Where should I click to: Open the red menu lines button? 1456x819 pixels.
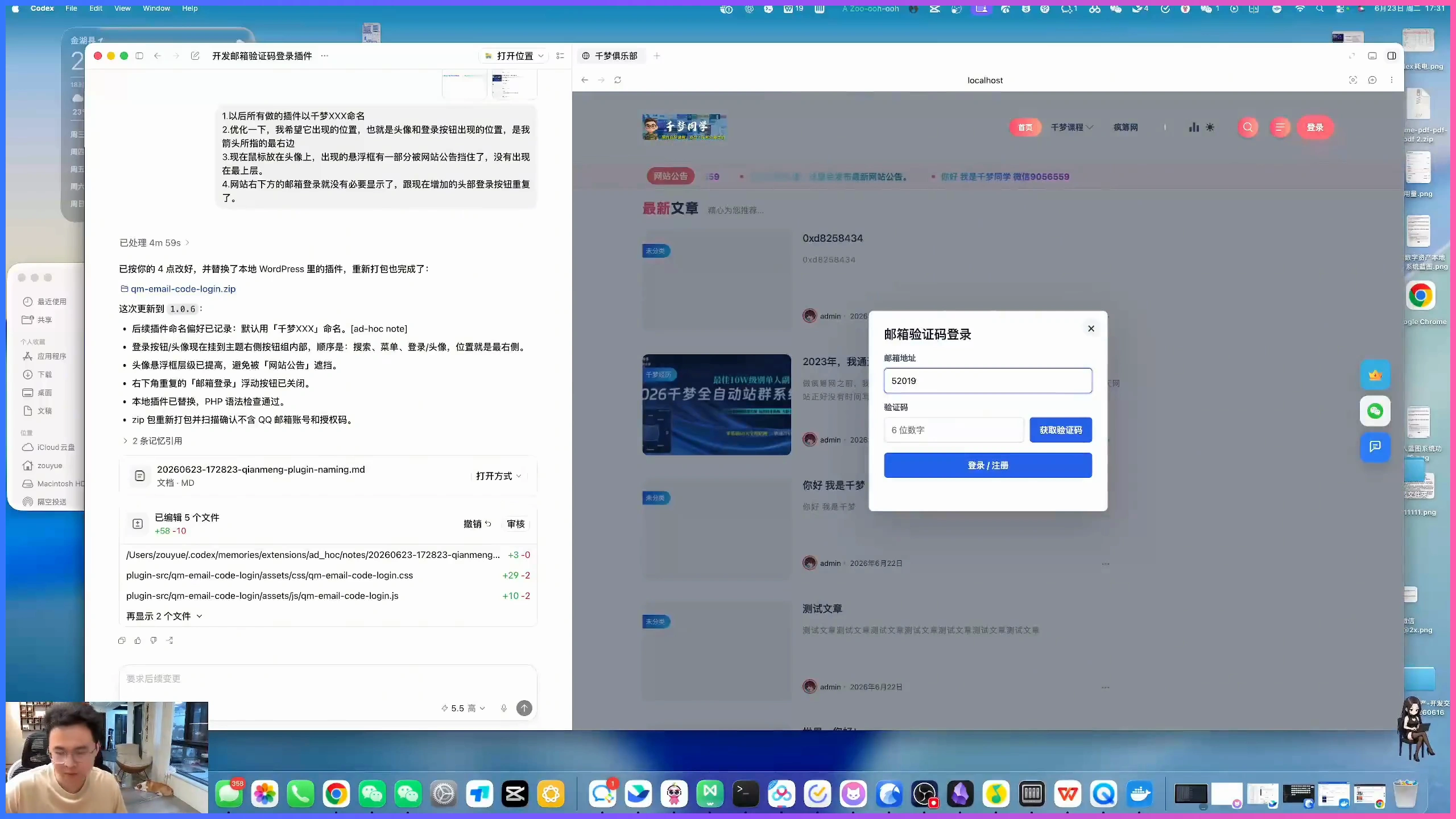1280,127
